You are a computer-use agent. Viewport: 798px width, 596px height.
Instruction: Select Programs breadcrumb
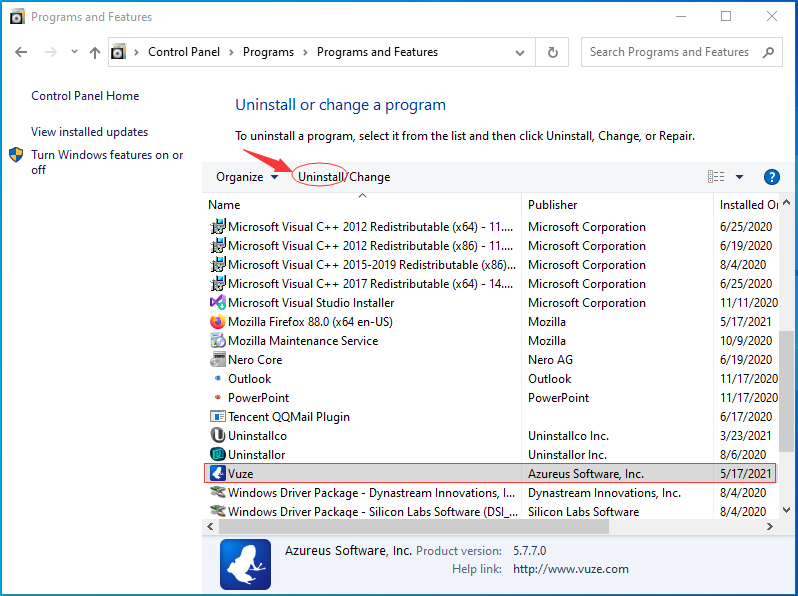268,52
